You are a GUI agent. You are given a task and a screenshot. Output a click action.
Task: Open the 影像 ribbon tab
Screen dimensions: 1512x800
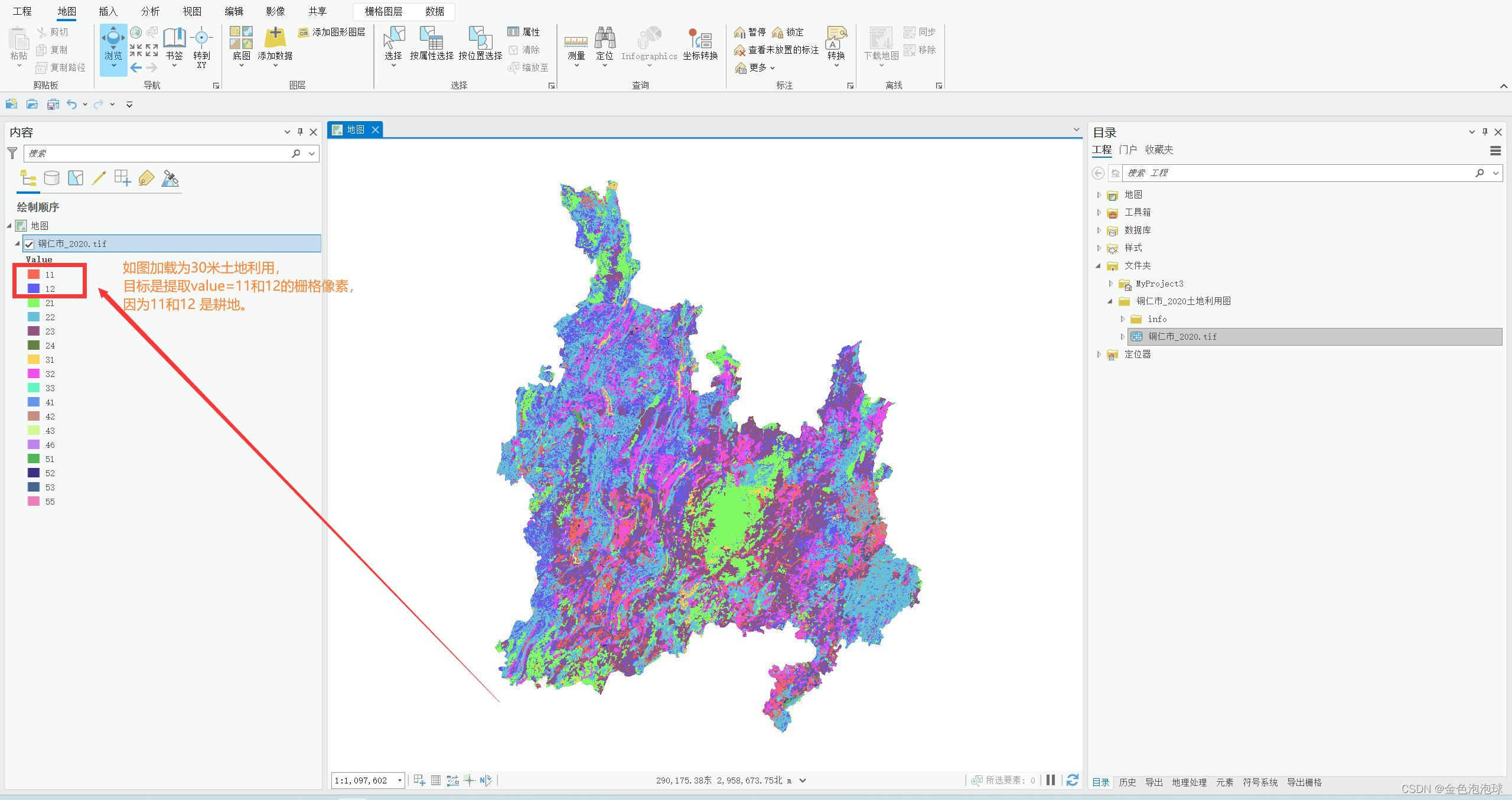(x=275, y=11)
